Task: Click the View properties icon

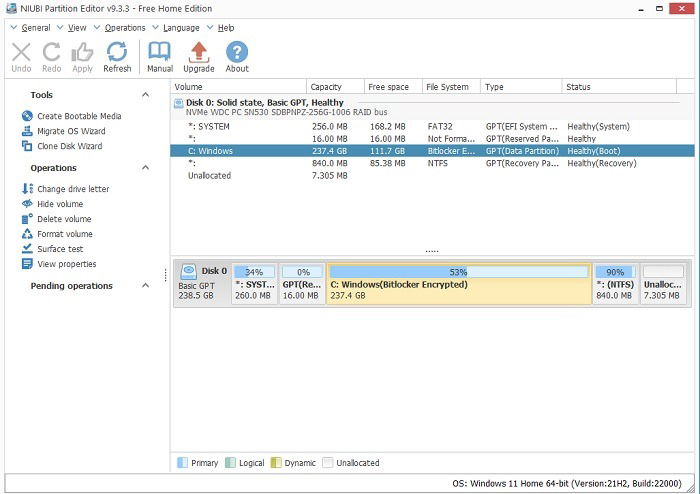Action: [x=27, y=264]
